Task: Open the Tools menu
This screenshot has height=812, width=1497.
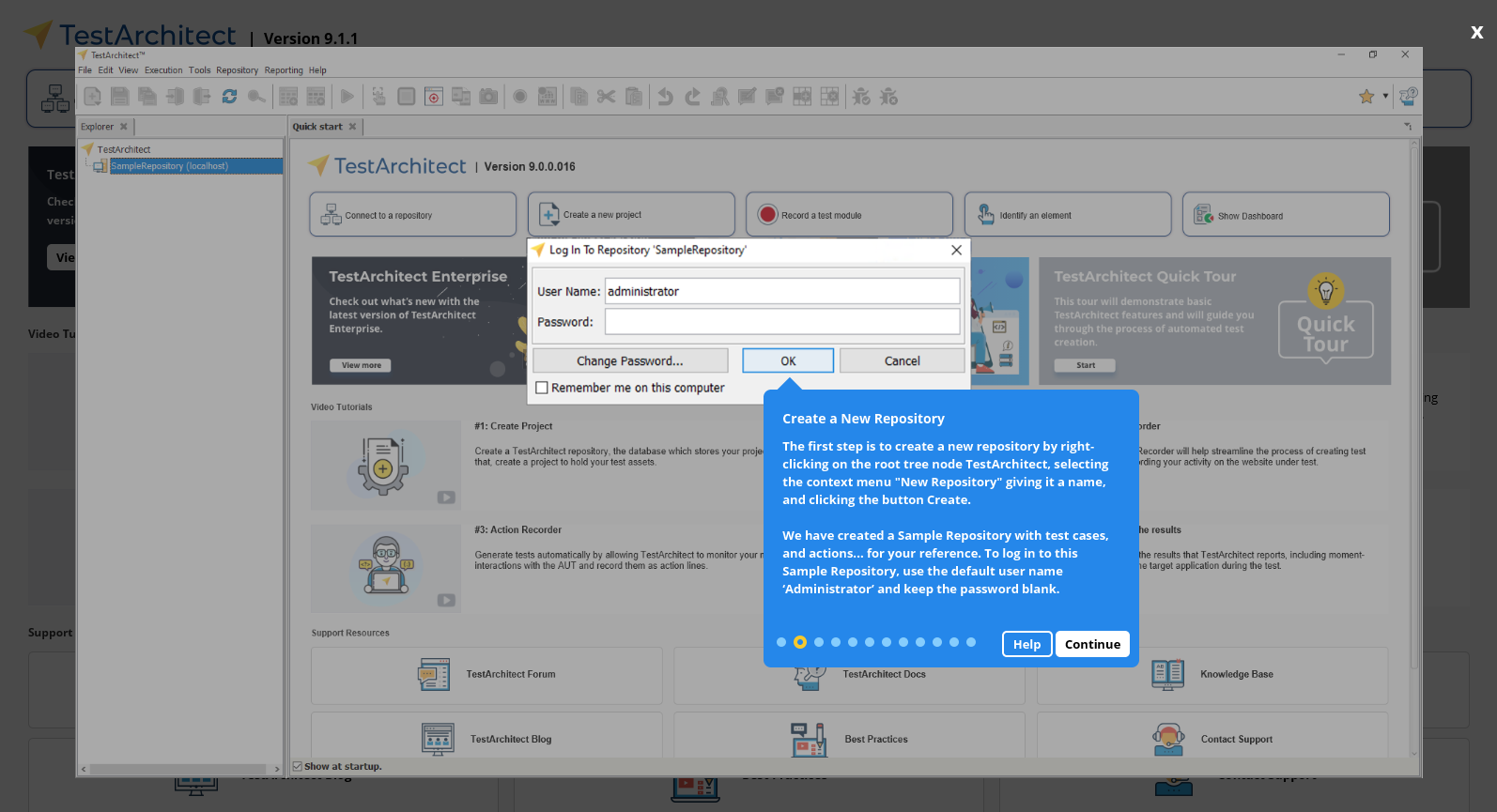Action: coord(199,70)
